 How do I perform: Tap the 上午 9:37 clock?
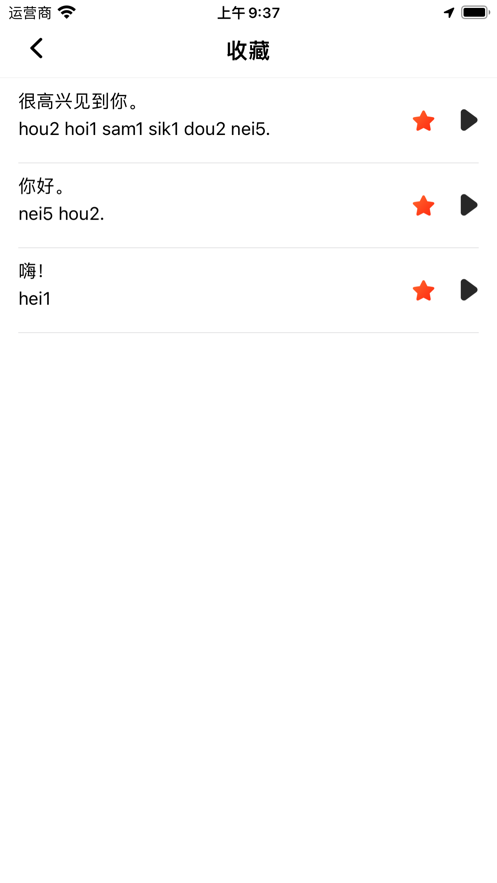(248, 12)
